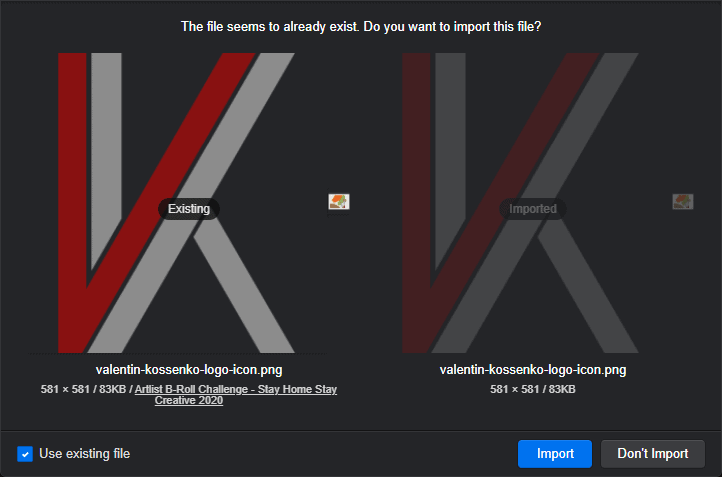Click the 581 × 581 / 83KB info under Imported
This screenshot has height=477, width=722.
pos(533,390)
